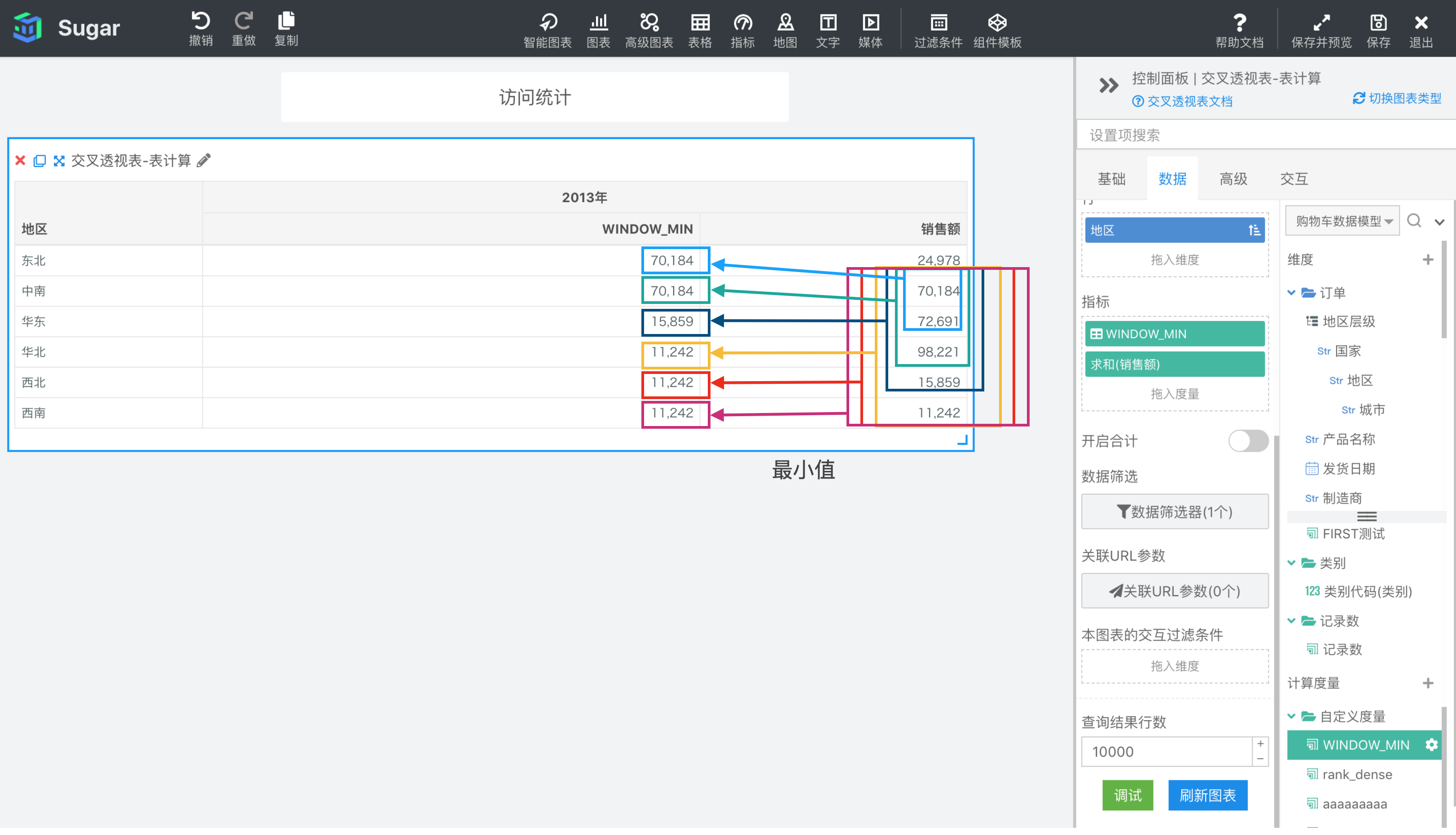Open 智能图表 smart chart tool

point(548,31)
